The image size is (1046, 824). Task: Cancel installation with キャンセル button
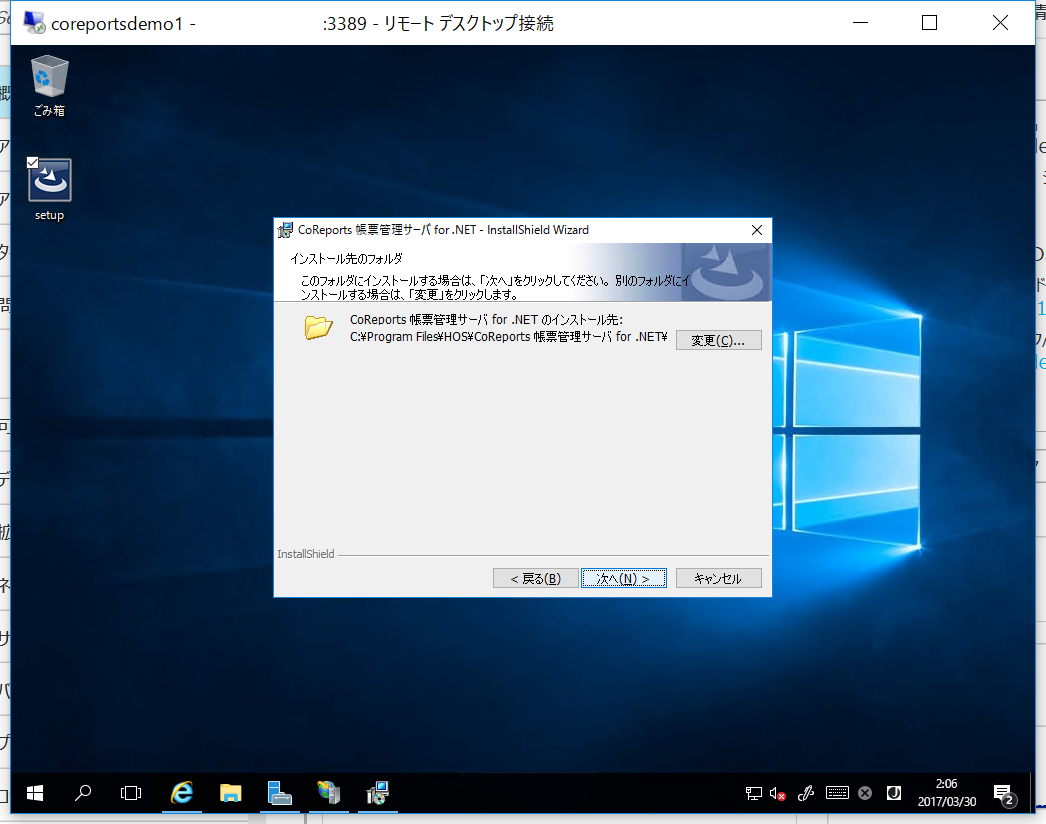(718, 578)
